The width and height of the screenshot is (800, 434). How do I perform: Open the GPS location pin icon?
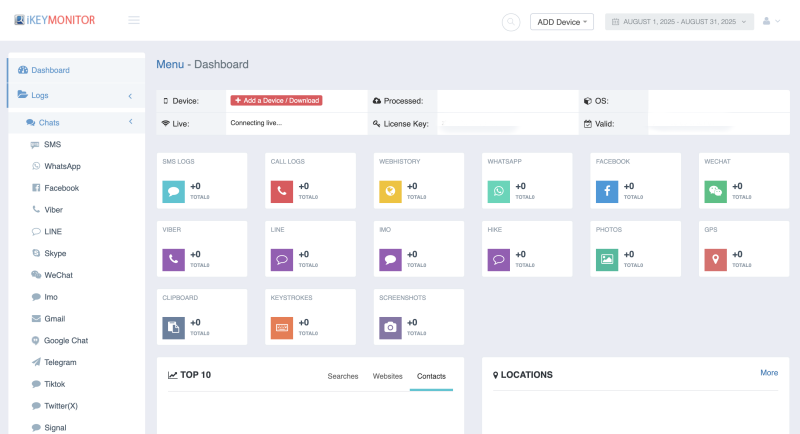[x=715, y=260]
